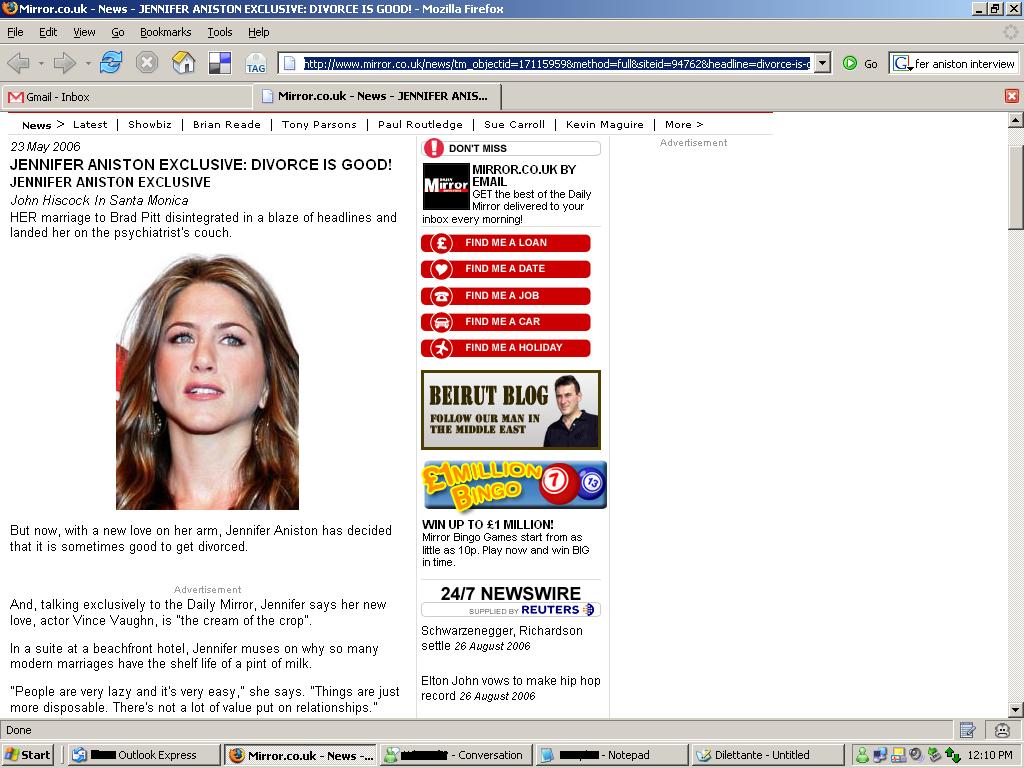The image size is (1024, 768).
Task: Open the Go menu
Action: [x=118, y=32]
